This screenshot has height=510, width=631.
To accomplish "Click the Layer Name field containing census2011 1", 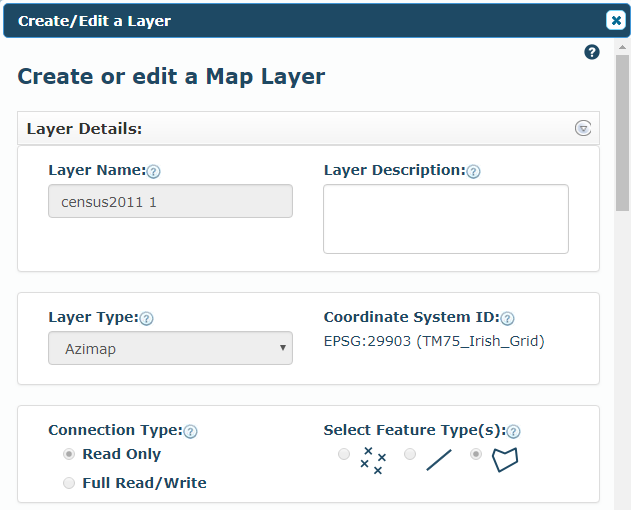I will point(170,201).
